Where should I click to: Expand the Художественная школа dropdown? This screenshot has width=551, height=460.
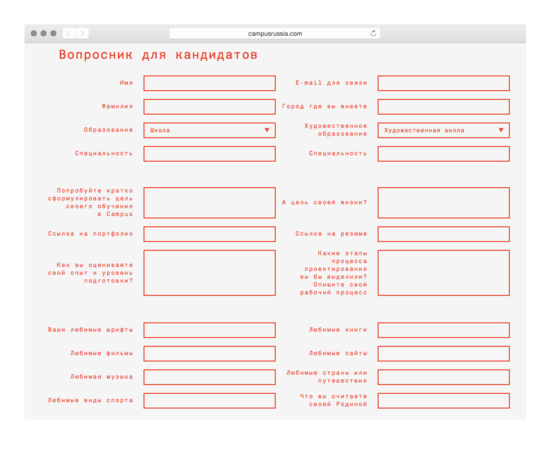coord(443,130)
